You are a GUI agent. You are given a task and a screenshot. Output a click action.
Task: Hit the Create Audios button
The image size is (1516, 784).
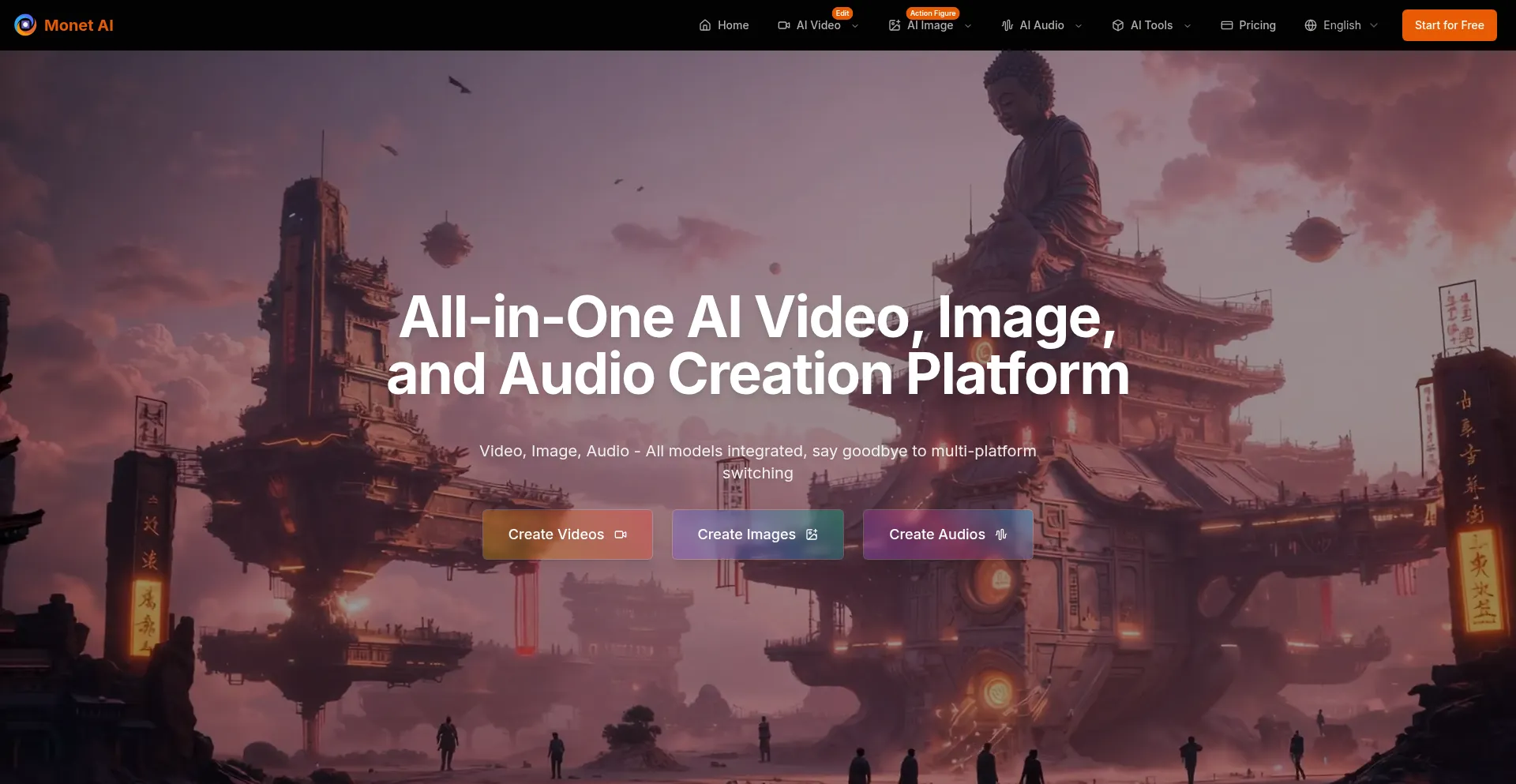[x=947, y=535]
